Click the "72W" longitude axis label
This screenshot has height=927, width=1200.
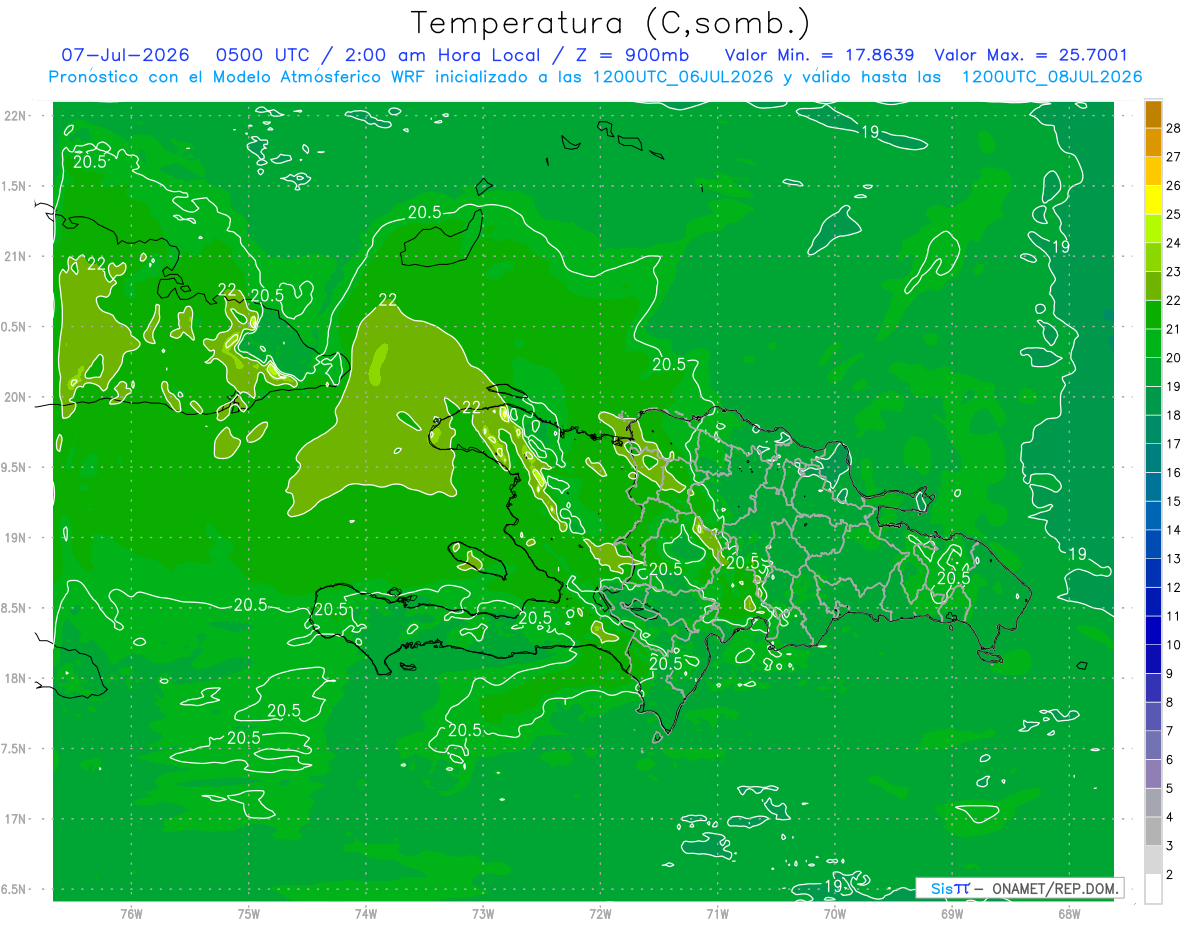click(600, 913)
